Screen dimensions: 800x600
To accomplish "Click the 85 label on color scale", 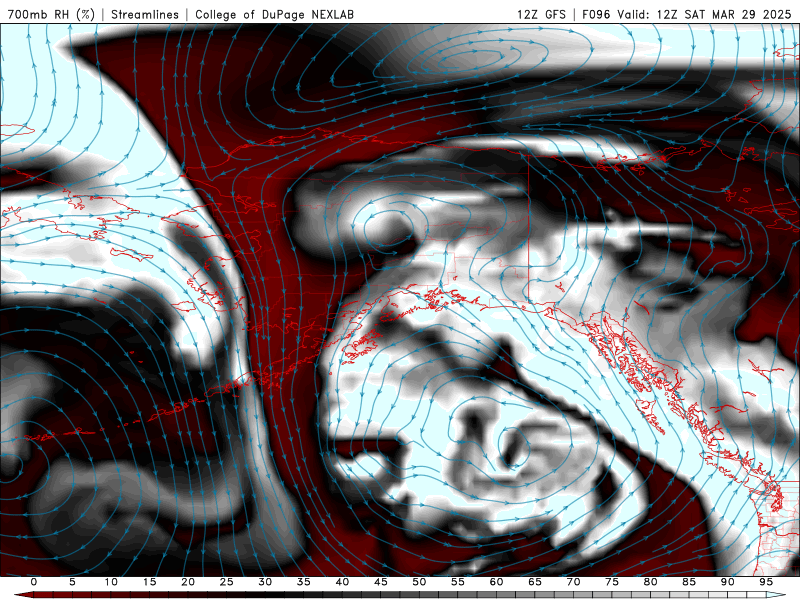I will 689,582.
